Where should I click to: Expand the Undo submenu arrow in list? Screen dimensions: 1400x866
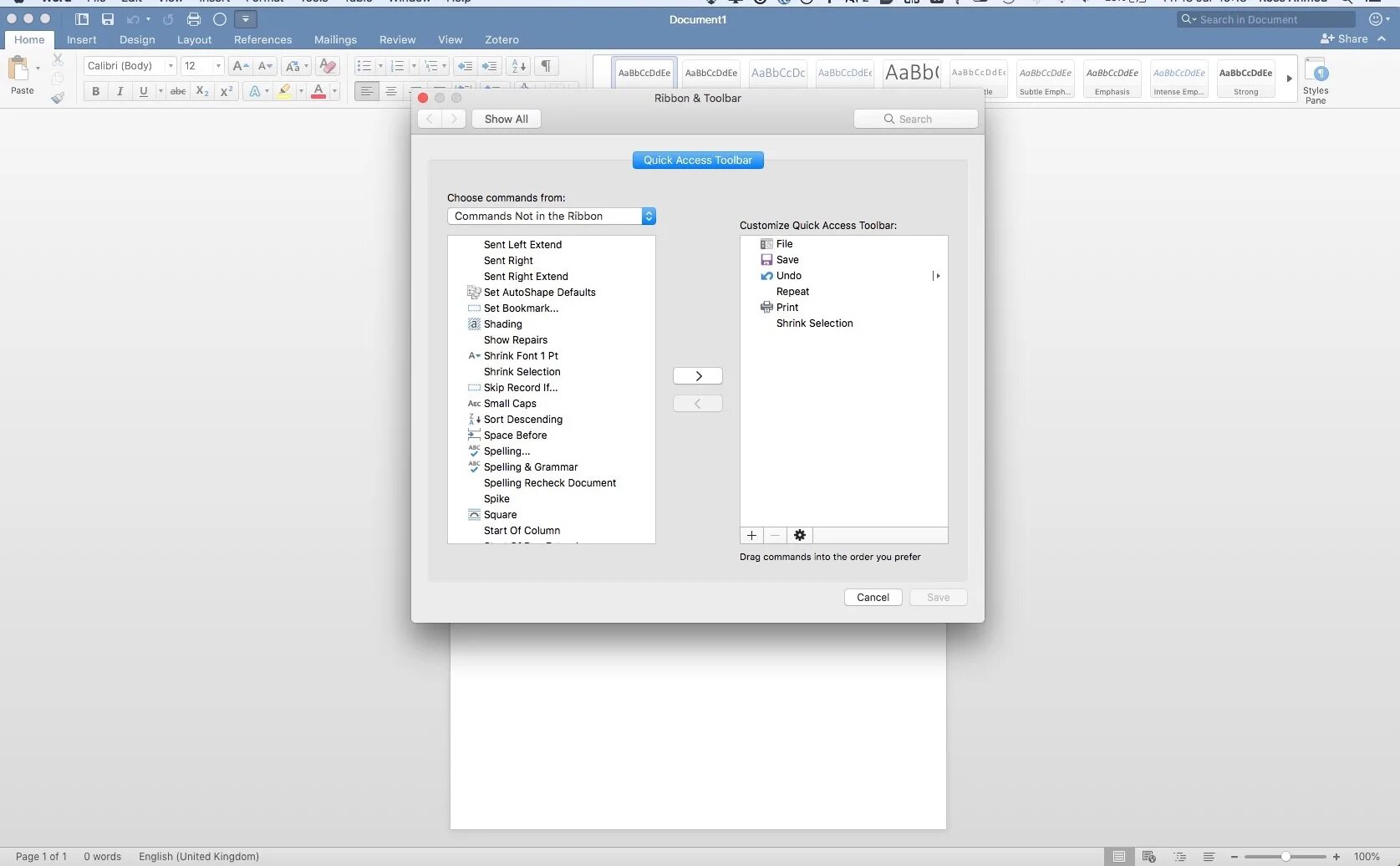(937, 276)
